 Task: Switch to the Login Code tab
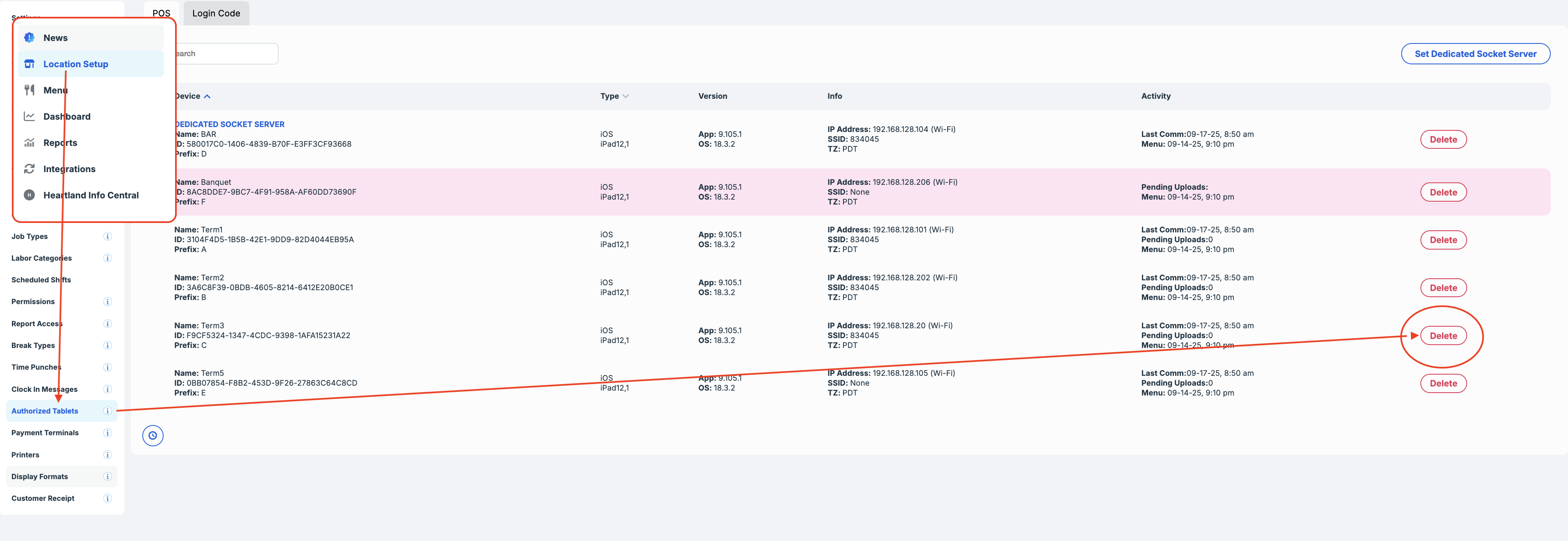(x=216, y=14)
